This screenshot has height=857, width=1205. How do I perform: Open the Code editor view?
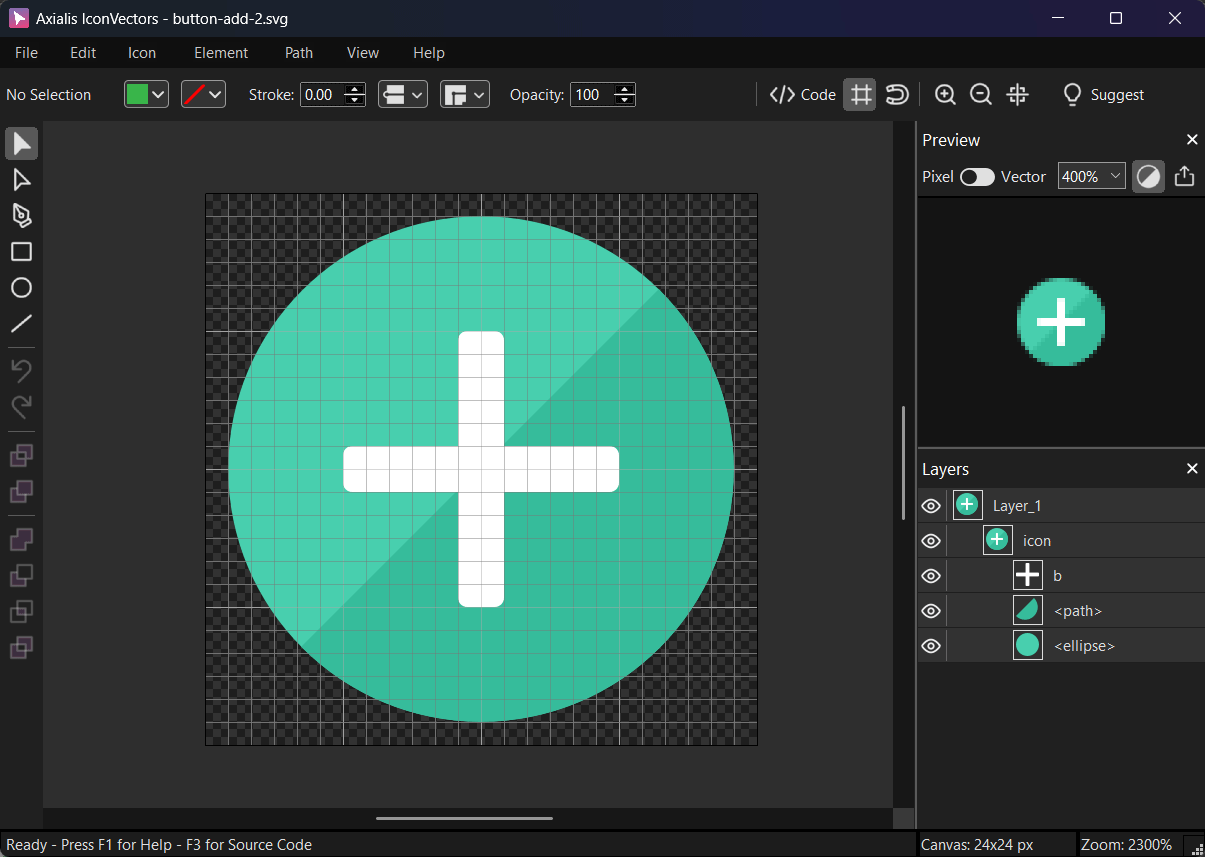[801, 94]
